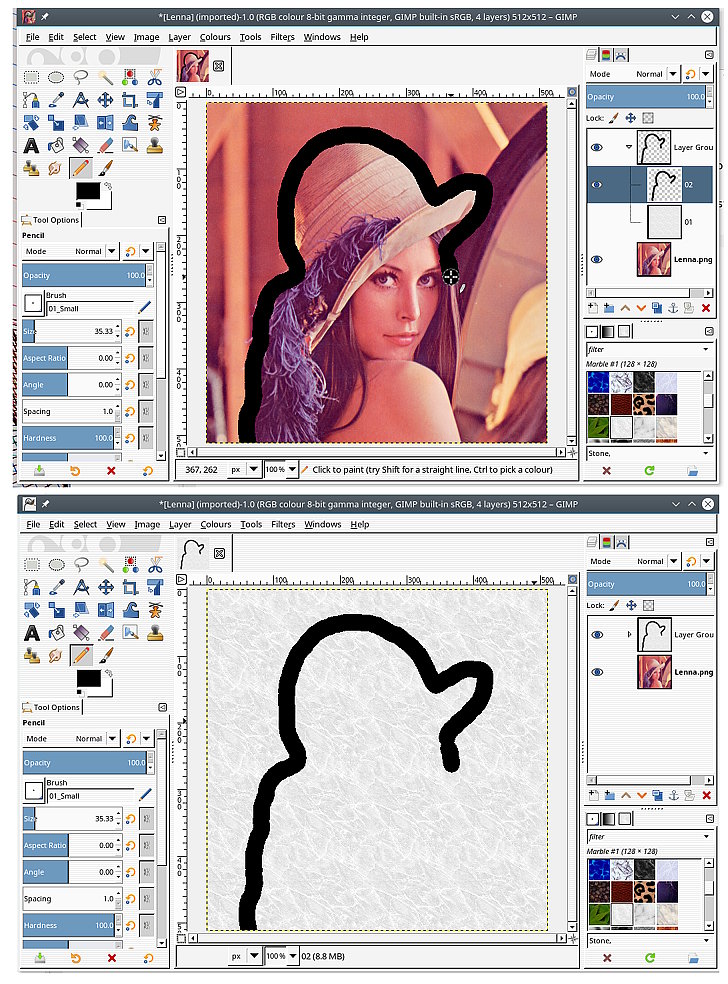Select By Colour tool in top GIMP window
The height and width of the screenshot is (984, 728).
coord(130,77)
